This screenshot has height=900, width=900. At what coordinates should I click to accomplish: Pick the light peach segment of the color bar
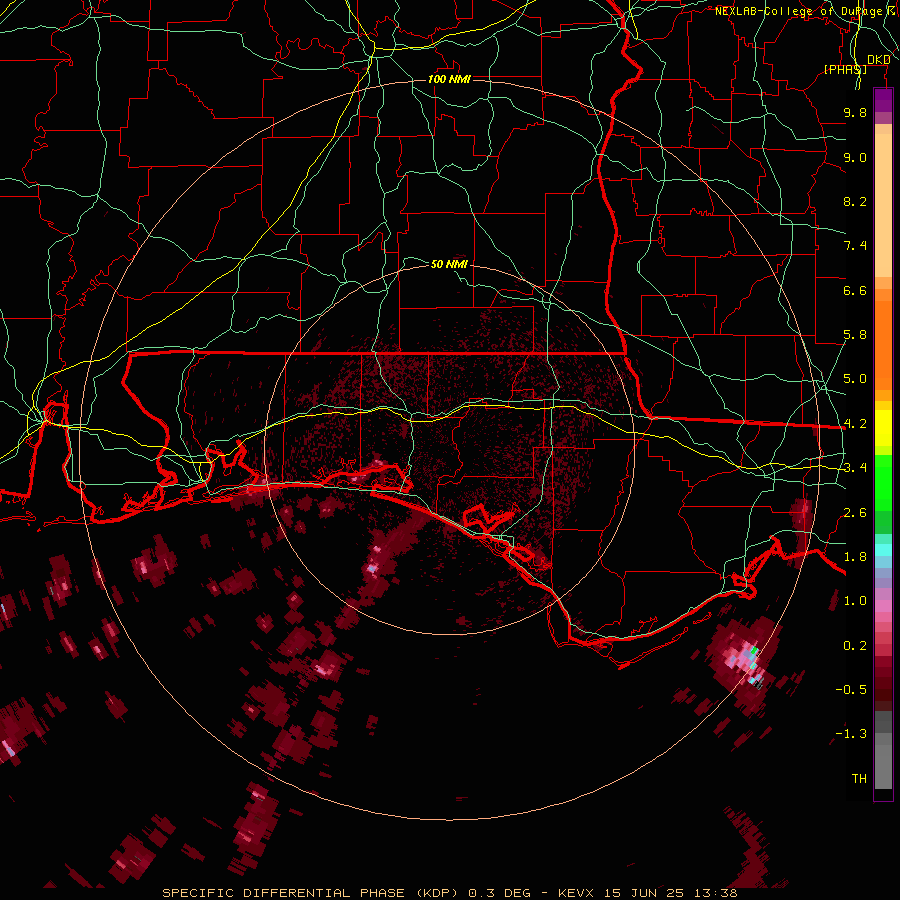(x=883, y=205)
